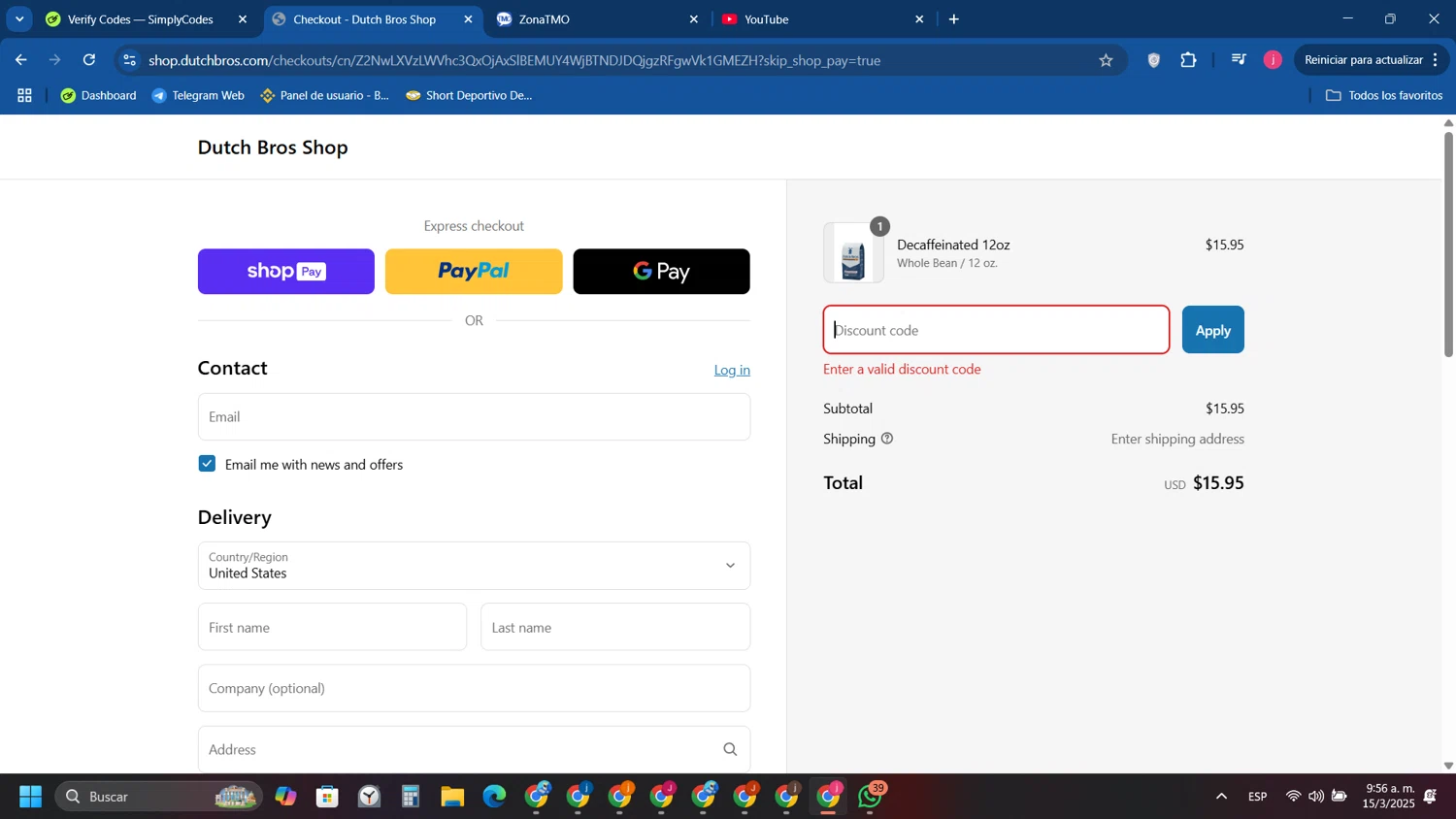The image size is (1456, 819).
Task: Go back to the previous page
Action: point(20,60)
